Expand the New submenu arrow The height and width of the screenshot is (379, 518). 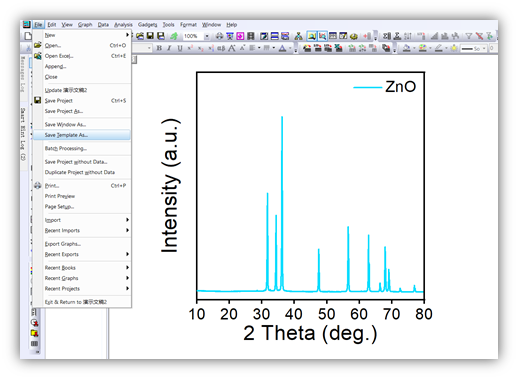click(127, 35)
